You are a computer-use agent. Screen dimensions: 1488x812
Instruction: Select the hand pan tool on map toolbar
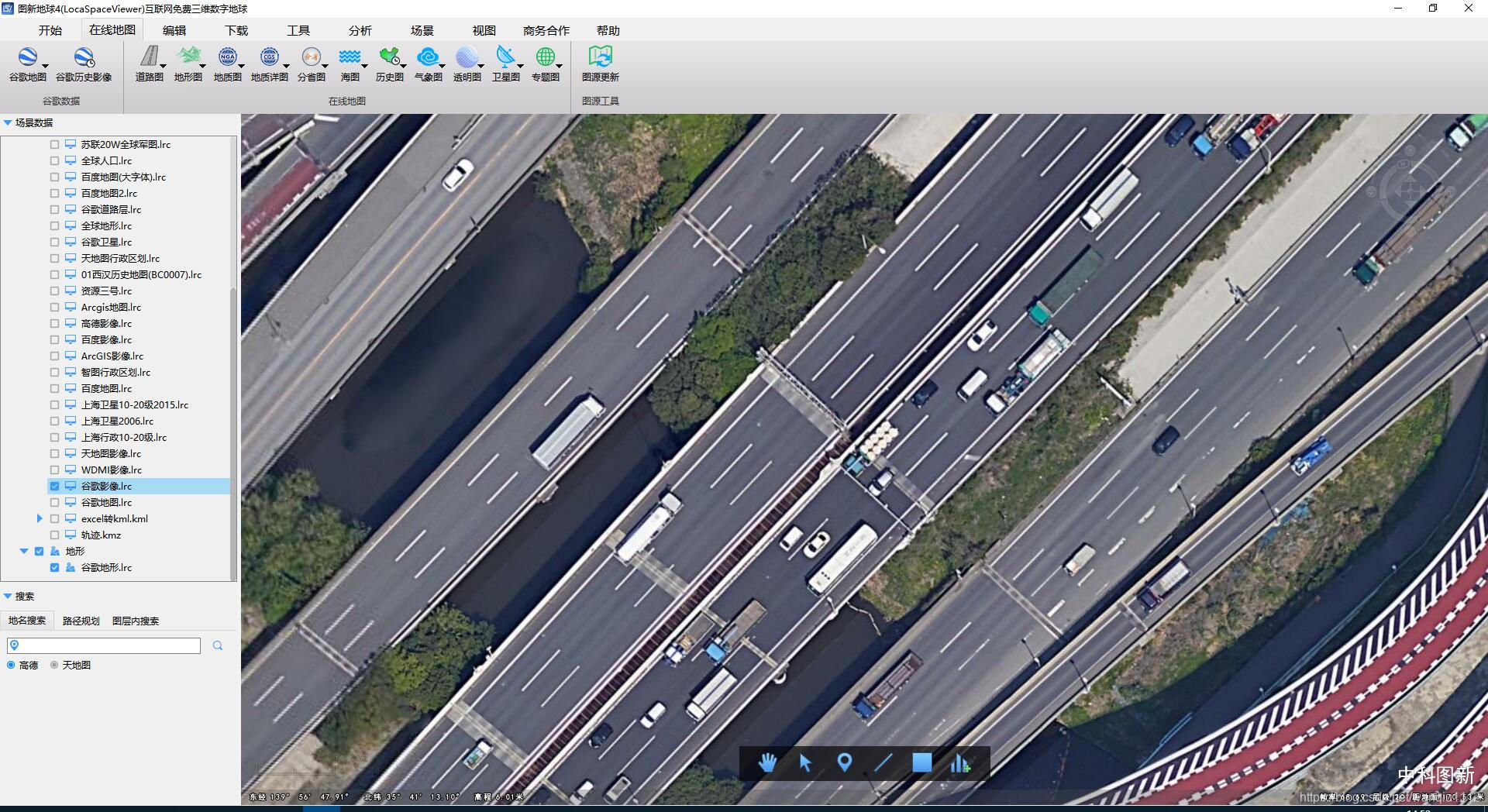point(767,763)
